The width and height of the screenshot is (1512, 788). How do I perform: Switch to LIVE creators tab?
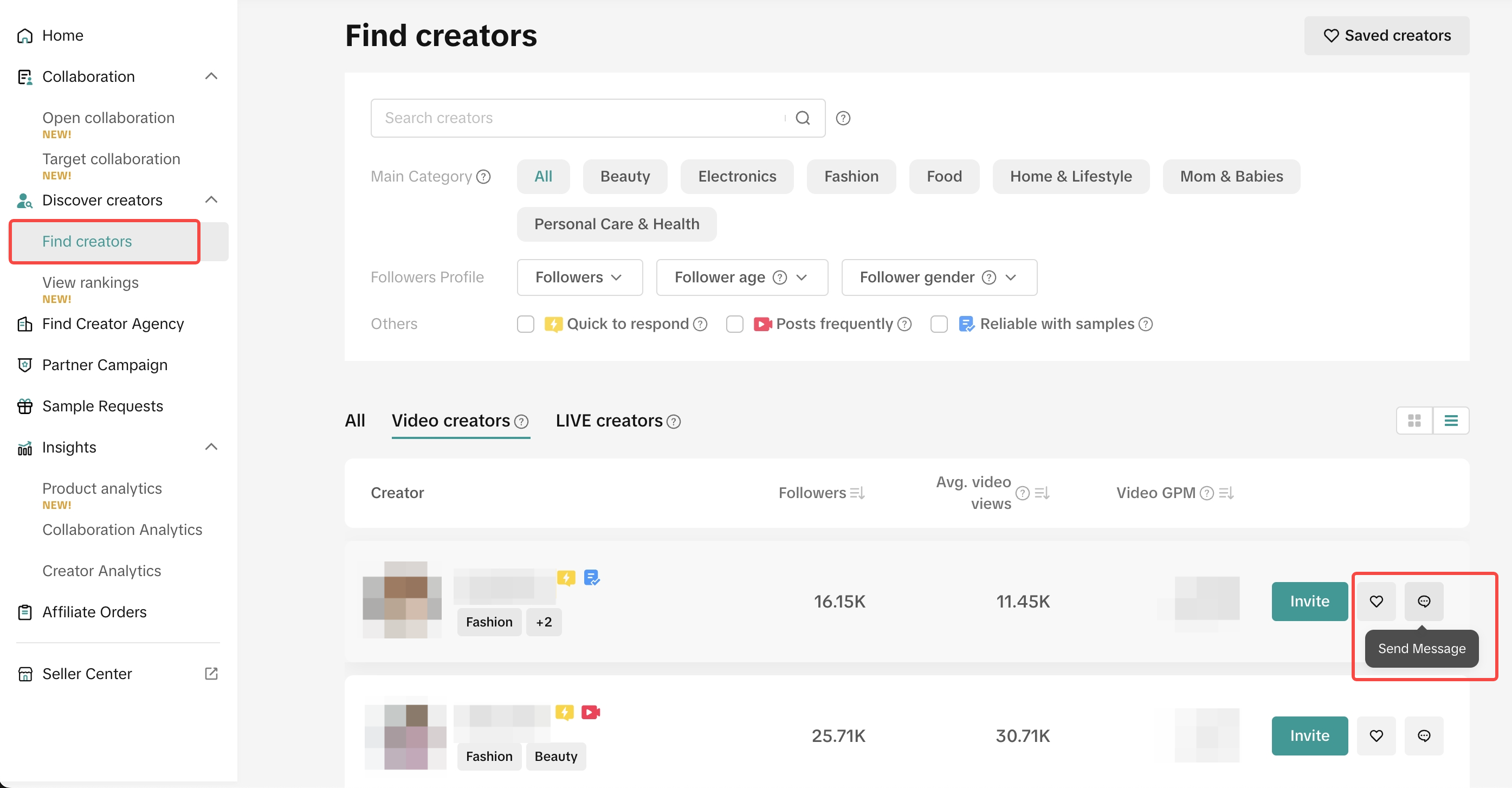(609, 421)
